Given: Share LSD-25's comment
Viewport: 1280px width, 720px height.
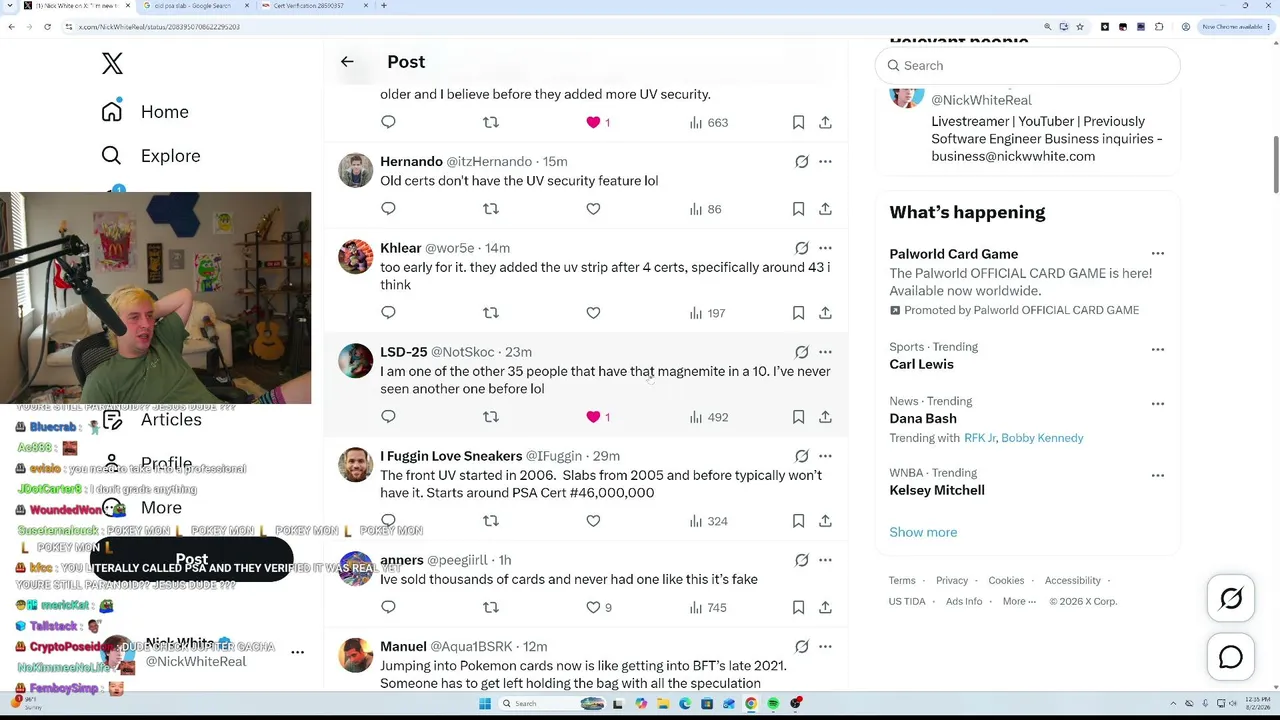Looking at the screenshot, I should 825,417.
